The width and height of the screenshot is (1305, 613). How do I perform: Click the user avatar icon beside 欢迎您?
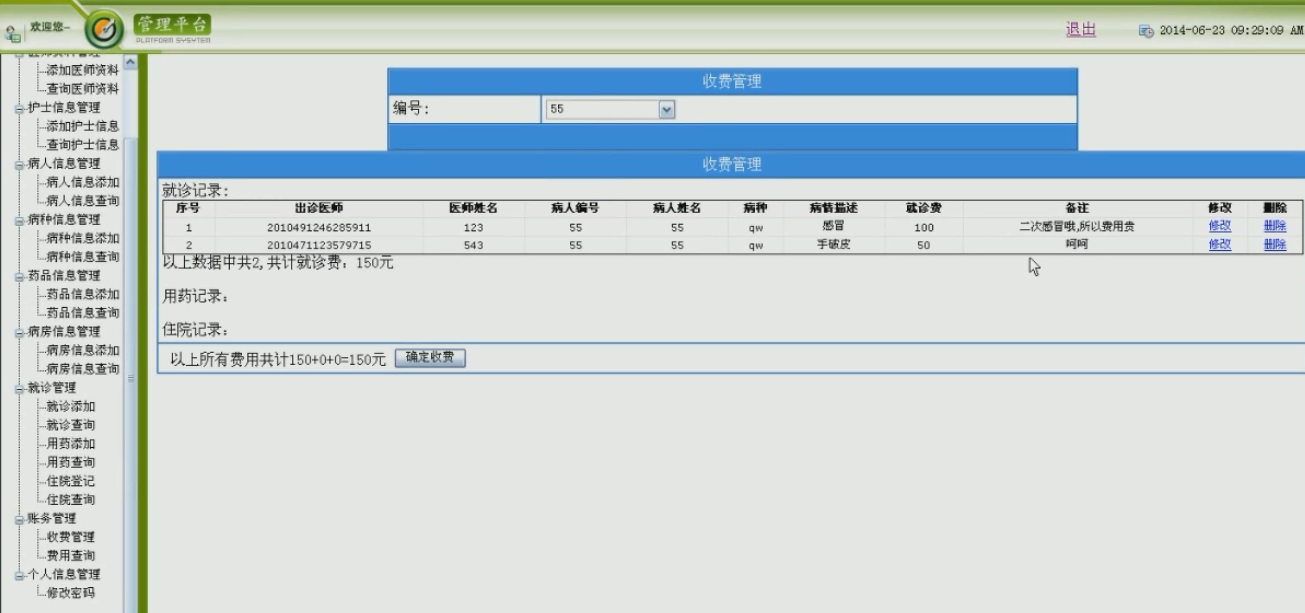[13, 32]
